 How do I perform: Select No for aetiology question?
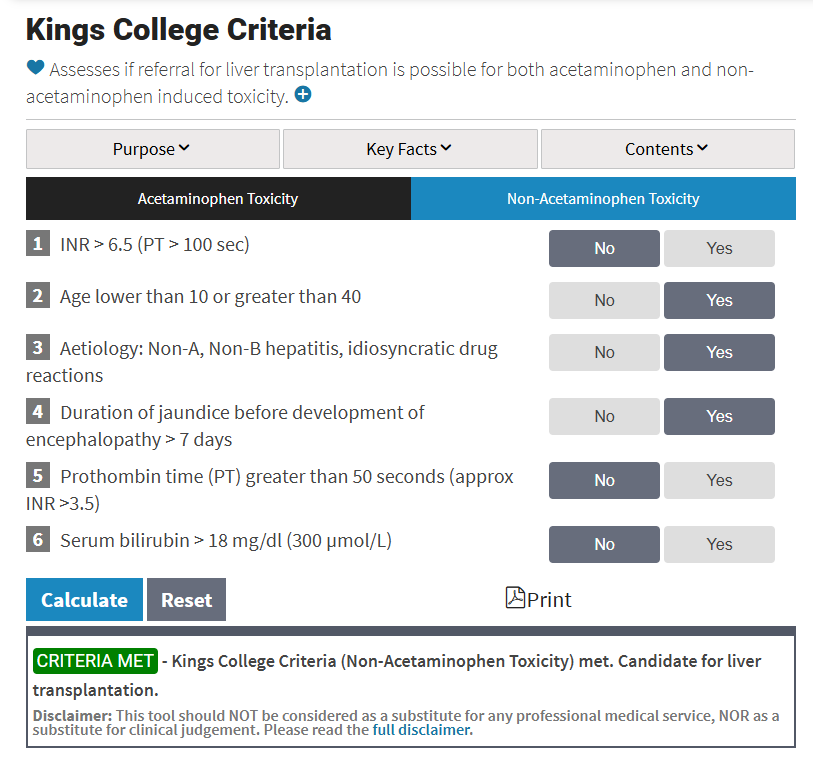604,352
